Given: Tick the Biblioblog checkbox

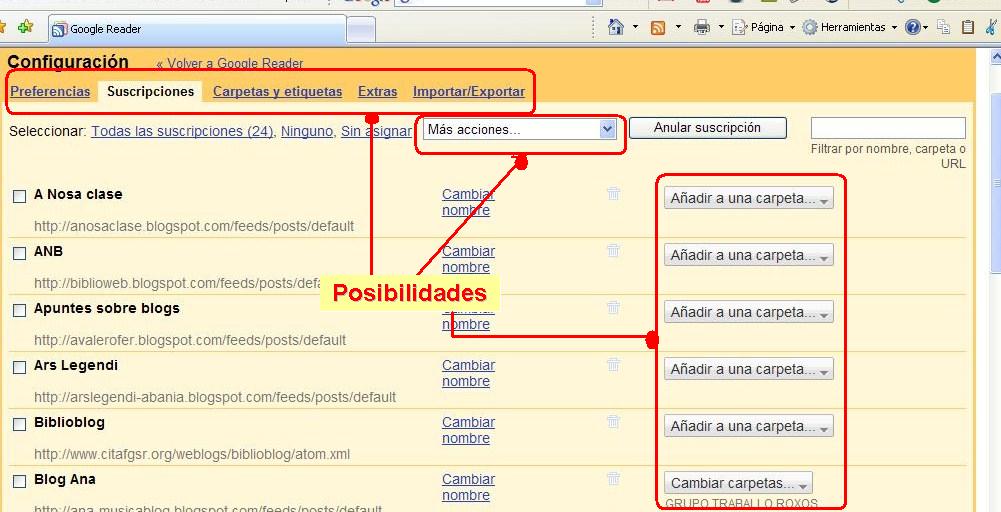Looking at the screenshot, I should coord(20,424).
